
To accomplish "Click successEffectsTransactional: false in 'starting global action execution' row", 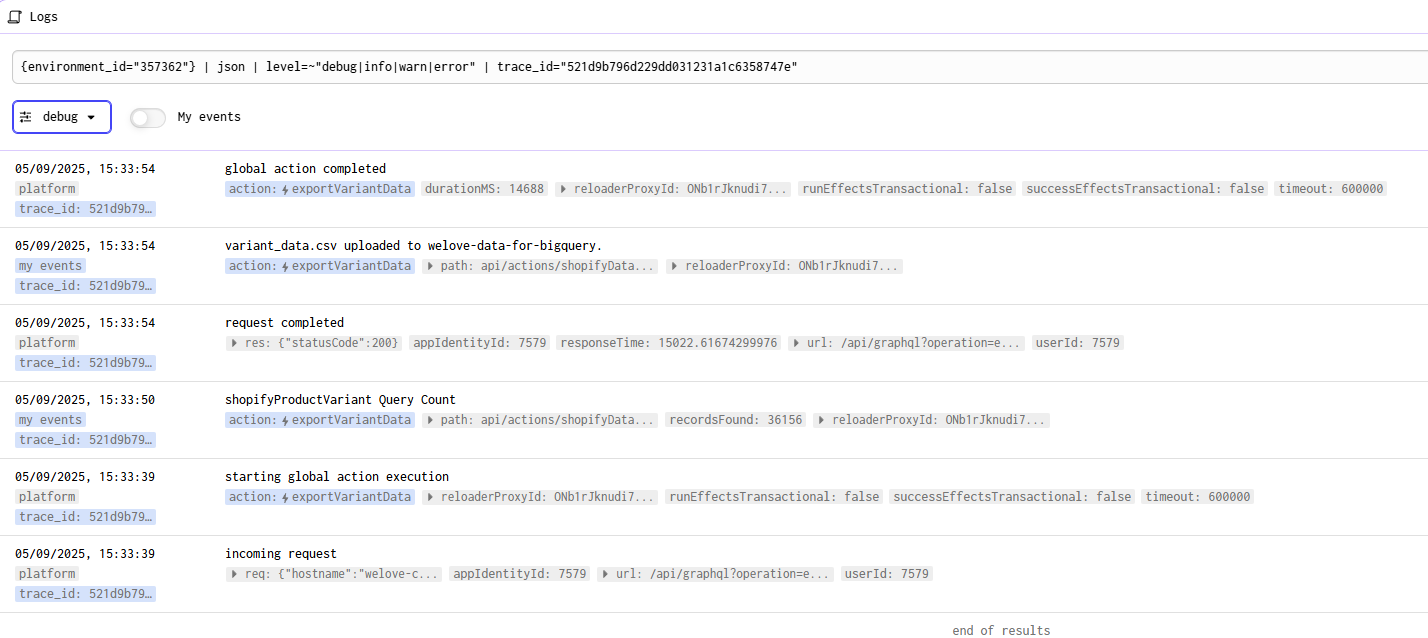I will [1012, 497].
